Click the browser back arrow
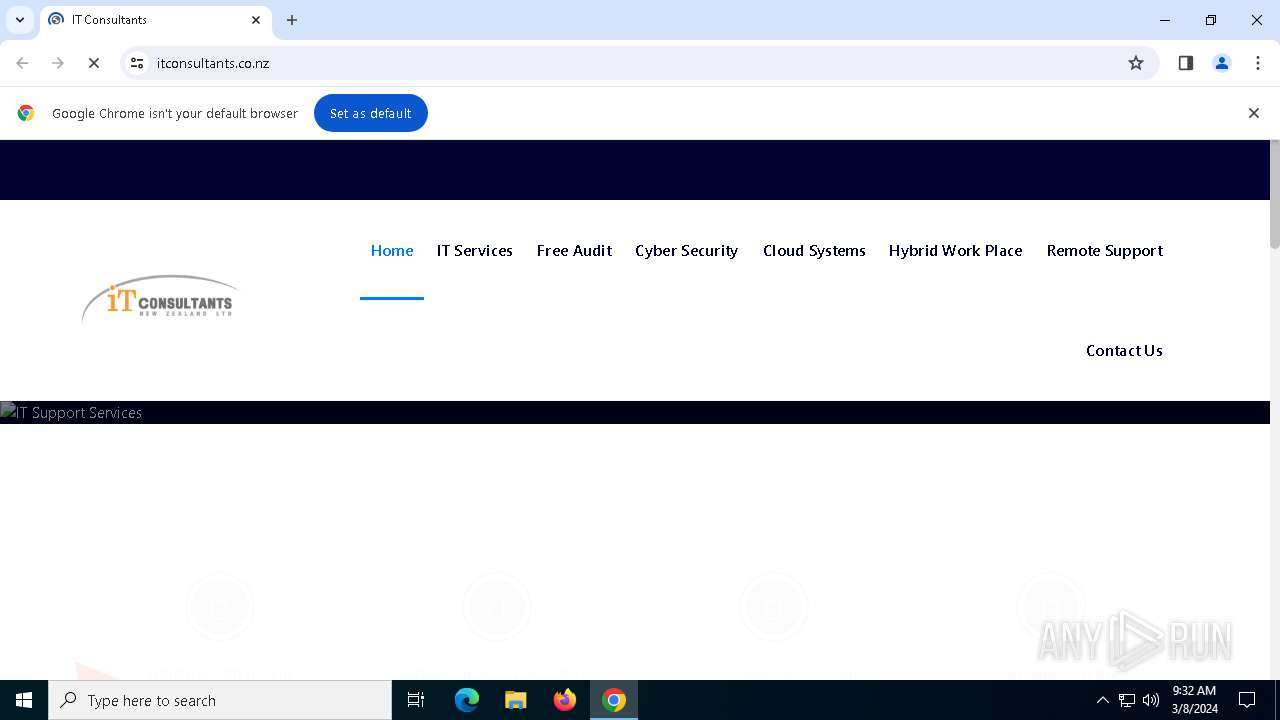 (22, 63)
